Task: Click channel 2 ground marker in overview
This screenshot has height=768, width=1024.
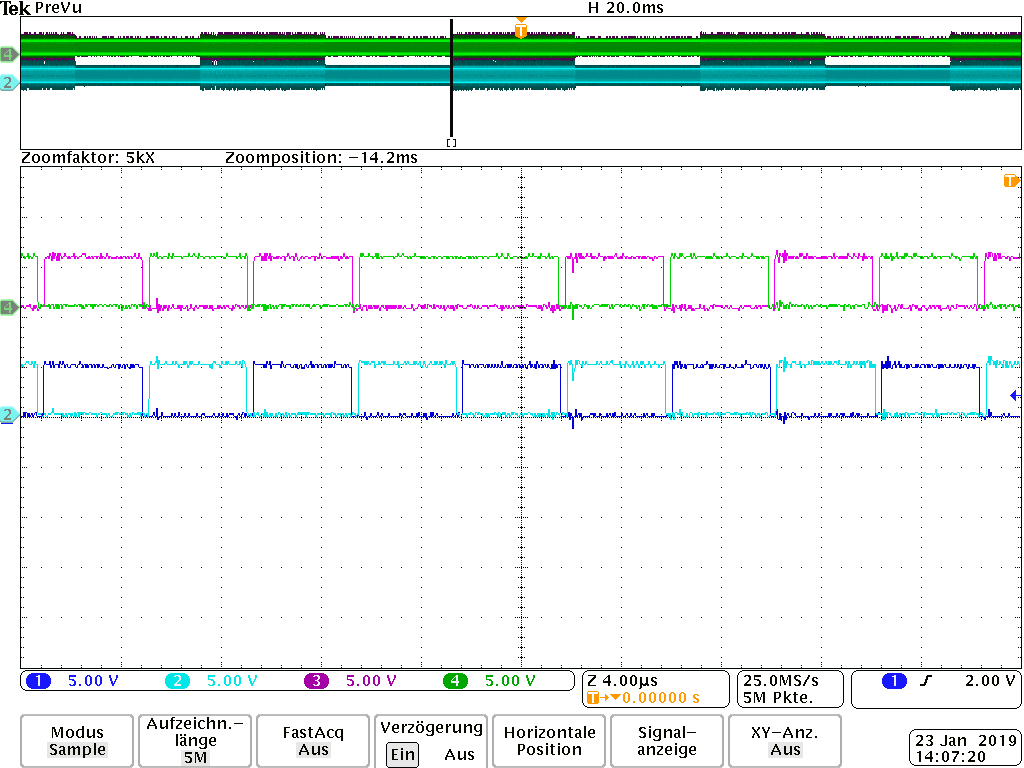Action: point(9,82)
